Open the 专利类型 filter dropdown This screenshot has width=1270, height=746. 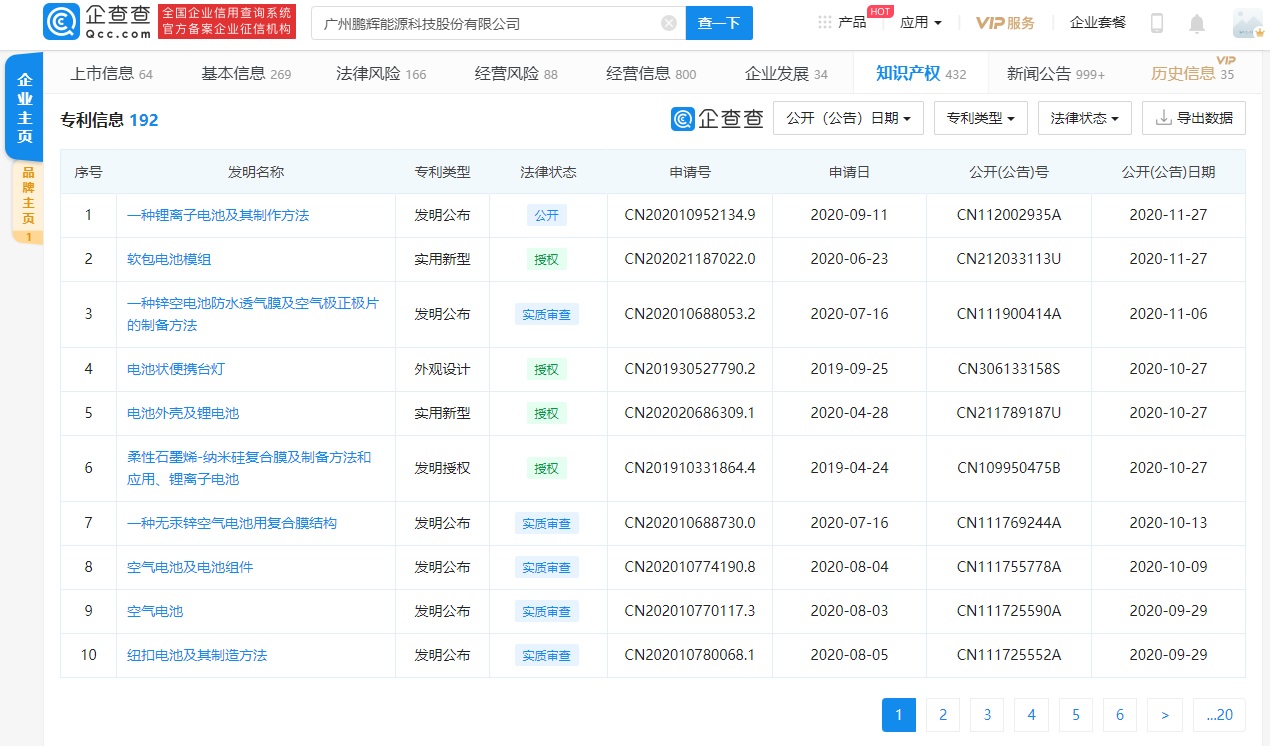coord(980,117)
